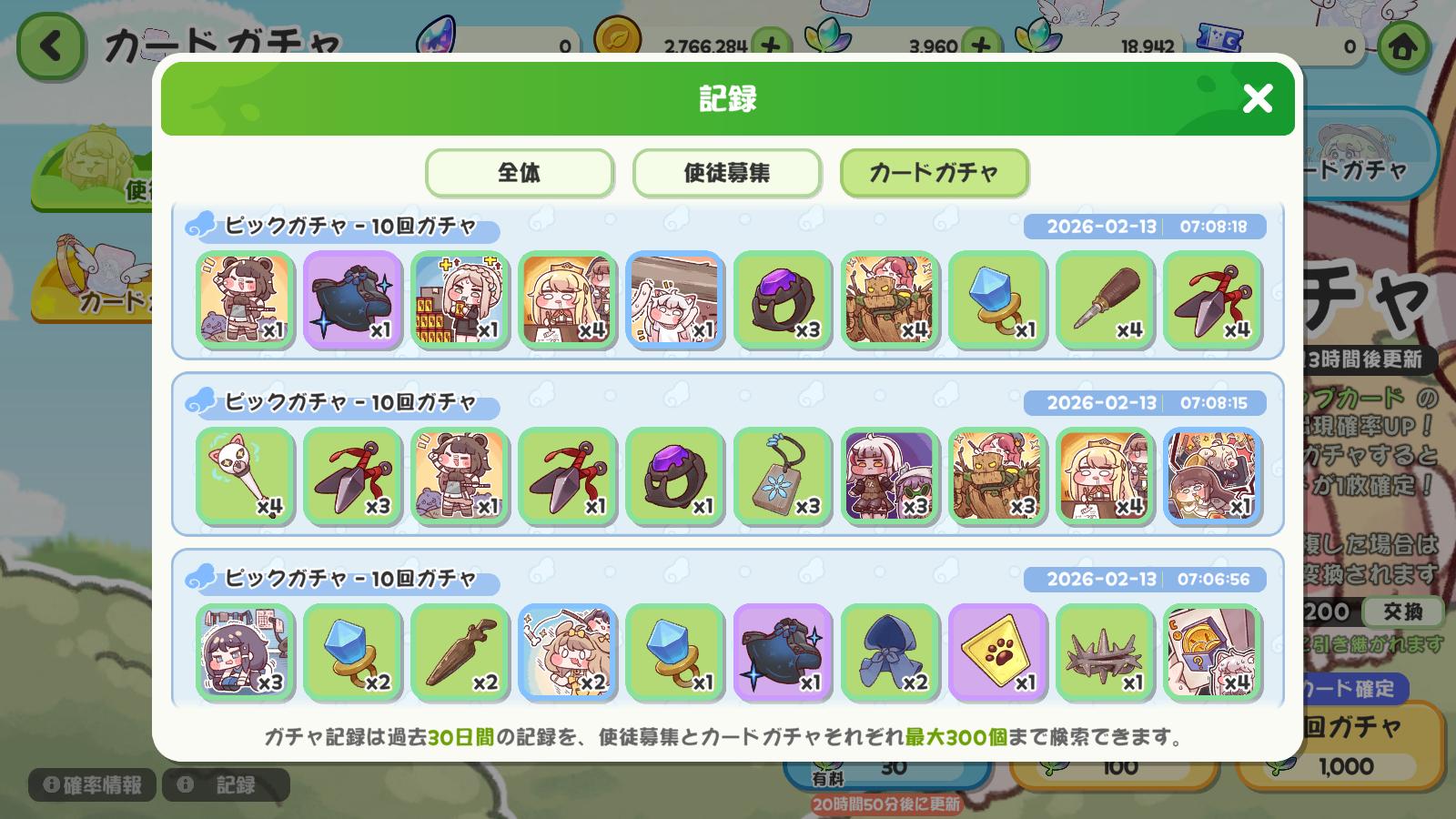
Task: Select the 07:06:56 timestamp label
Action: coord(1213,579)
